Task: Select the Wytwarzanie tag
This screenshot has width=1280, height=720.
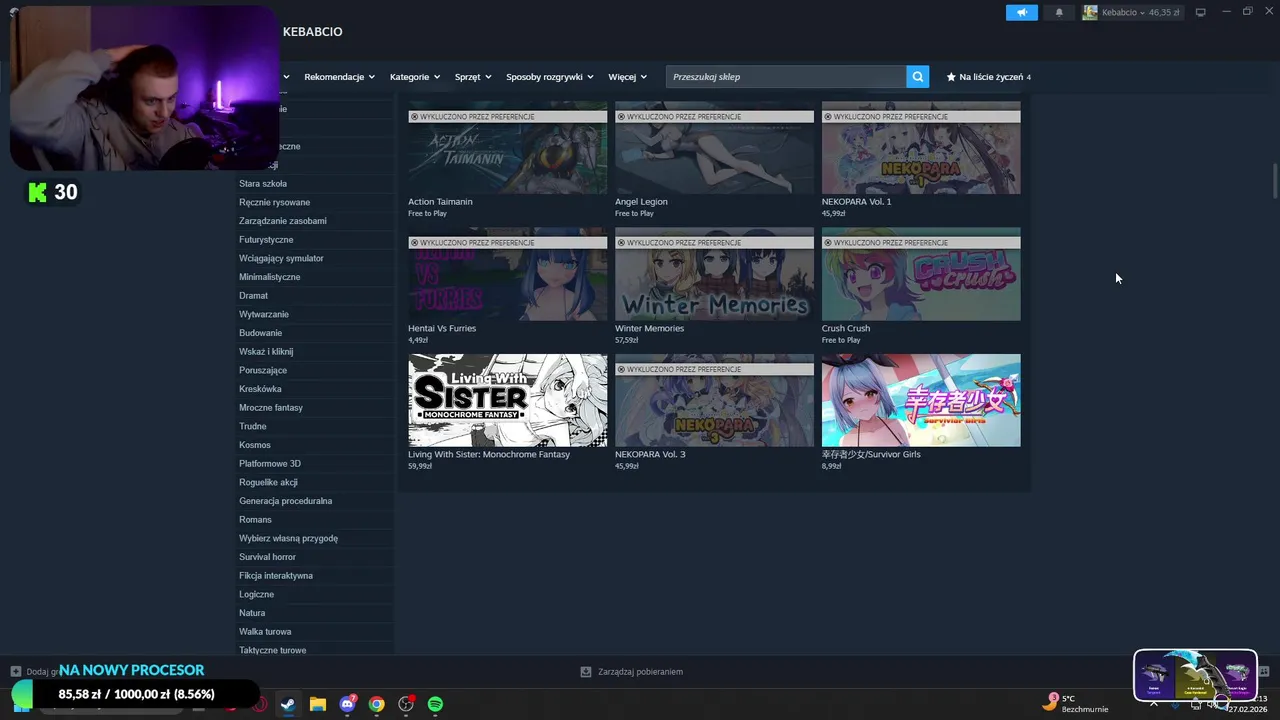Action: [x=264, y=314]
